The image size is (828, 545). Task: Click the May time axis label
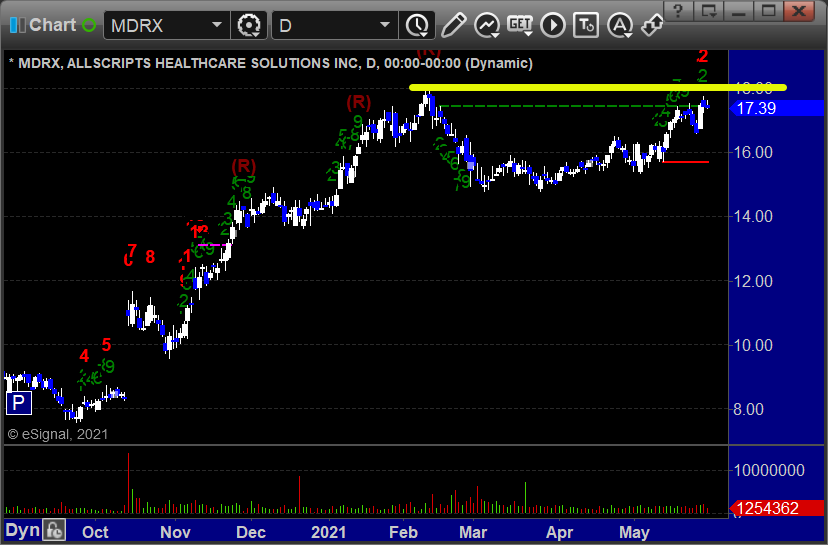click(x=634, y=532)
